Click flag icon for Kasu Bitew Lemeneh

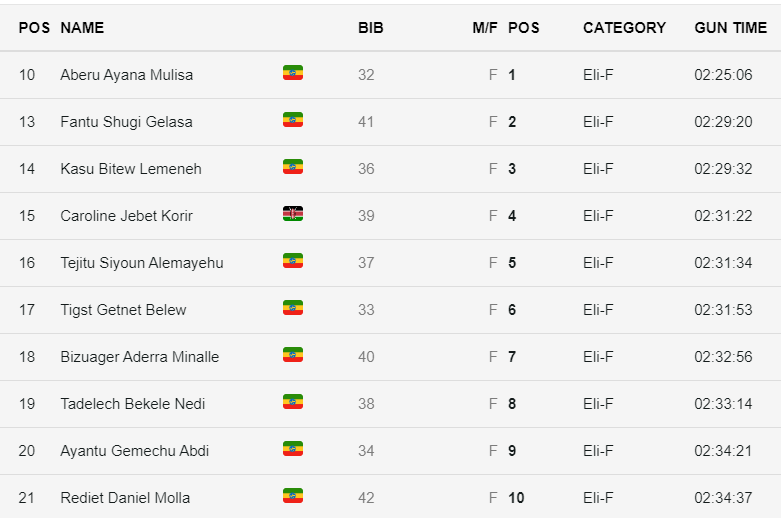tap(293, 167)
